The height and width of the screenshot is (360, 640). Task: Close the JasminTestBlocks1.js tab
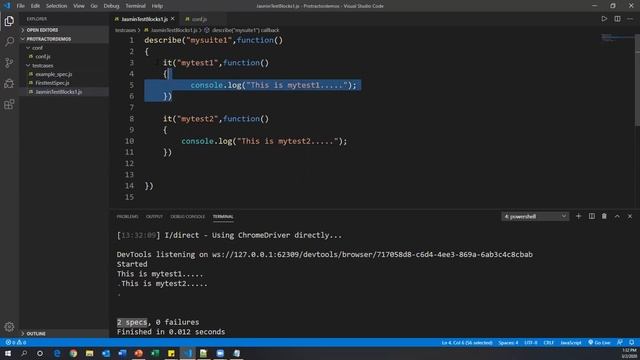point(173,19)
